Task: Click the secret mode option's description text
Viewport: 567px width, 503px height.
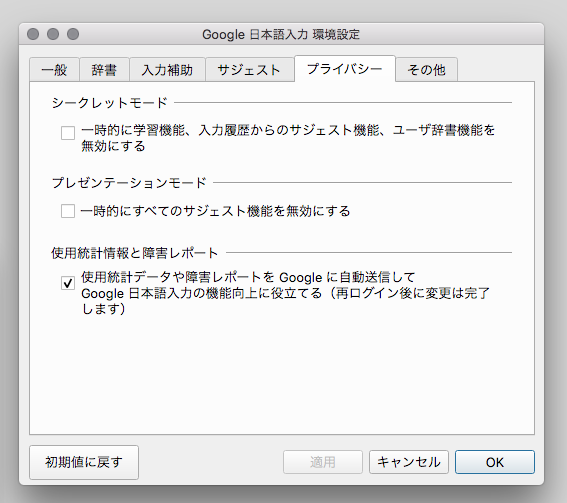Action: 288,138
